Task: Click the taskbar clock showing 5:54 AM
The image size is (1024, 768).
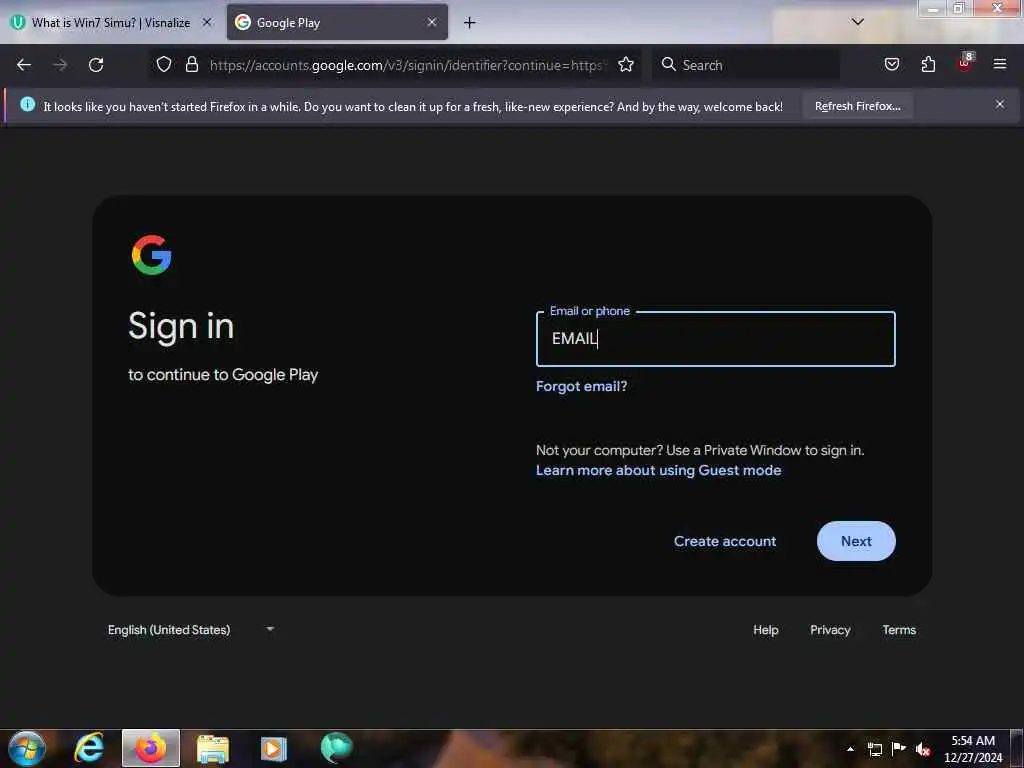Action: pyautogui.click(x=973, y=748)
